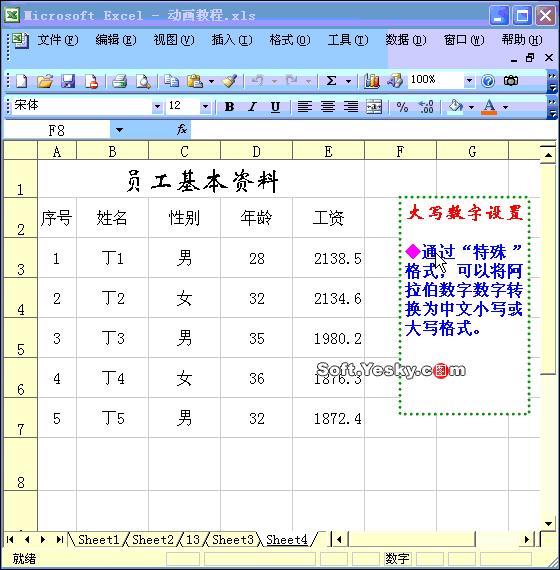The width and height of the screenshot is (560, 570).
Task: Expand the font size dropdown
Action: 205,107
